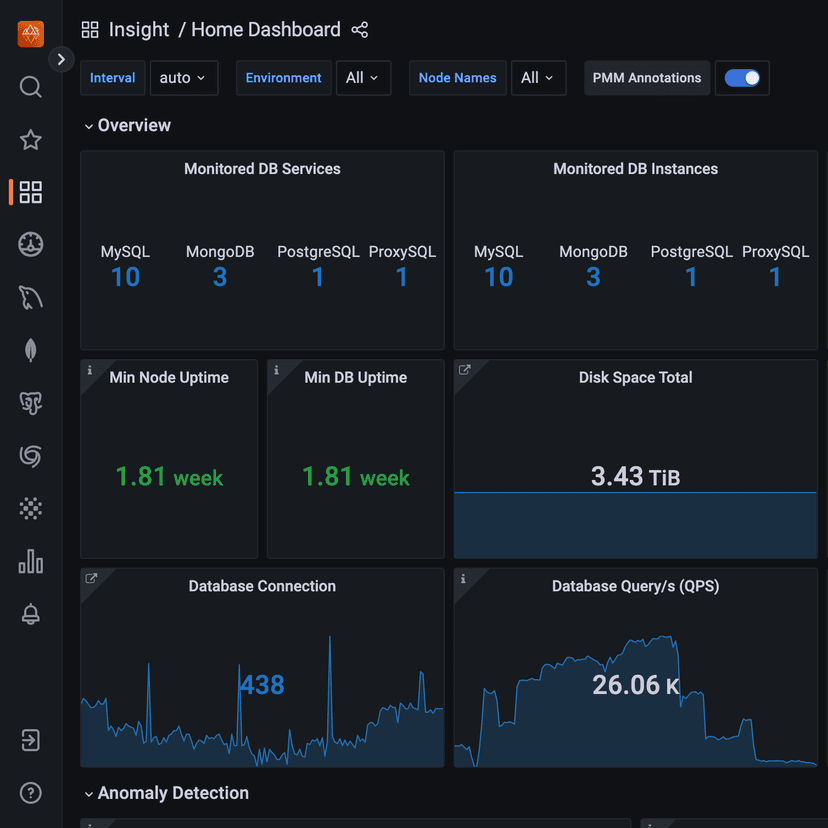Share the Home Dashboard using the share icon
The width and height of the screenshot is (828, 828).
tap(359, 30)
